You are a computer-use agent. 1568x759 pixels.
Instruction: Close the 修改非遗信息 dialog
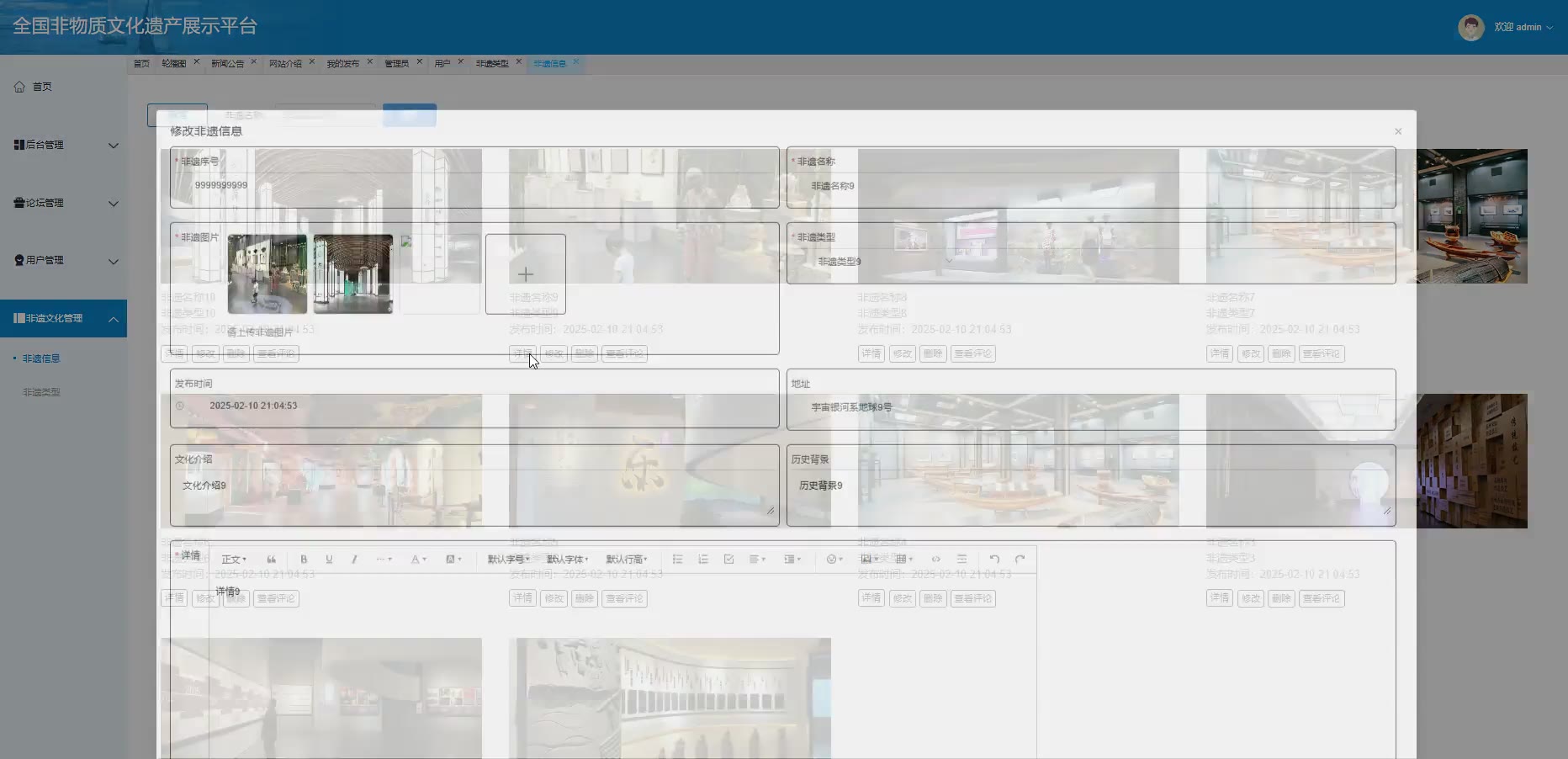[x=1398, y=131]
